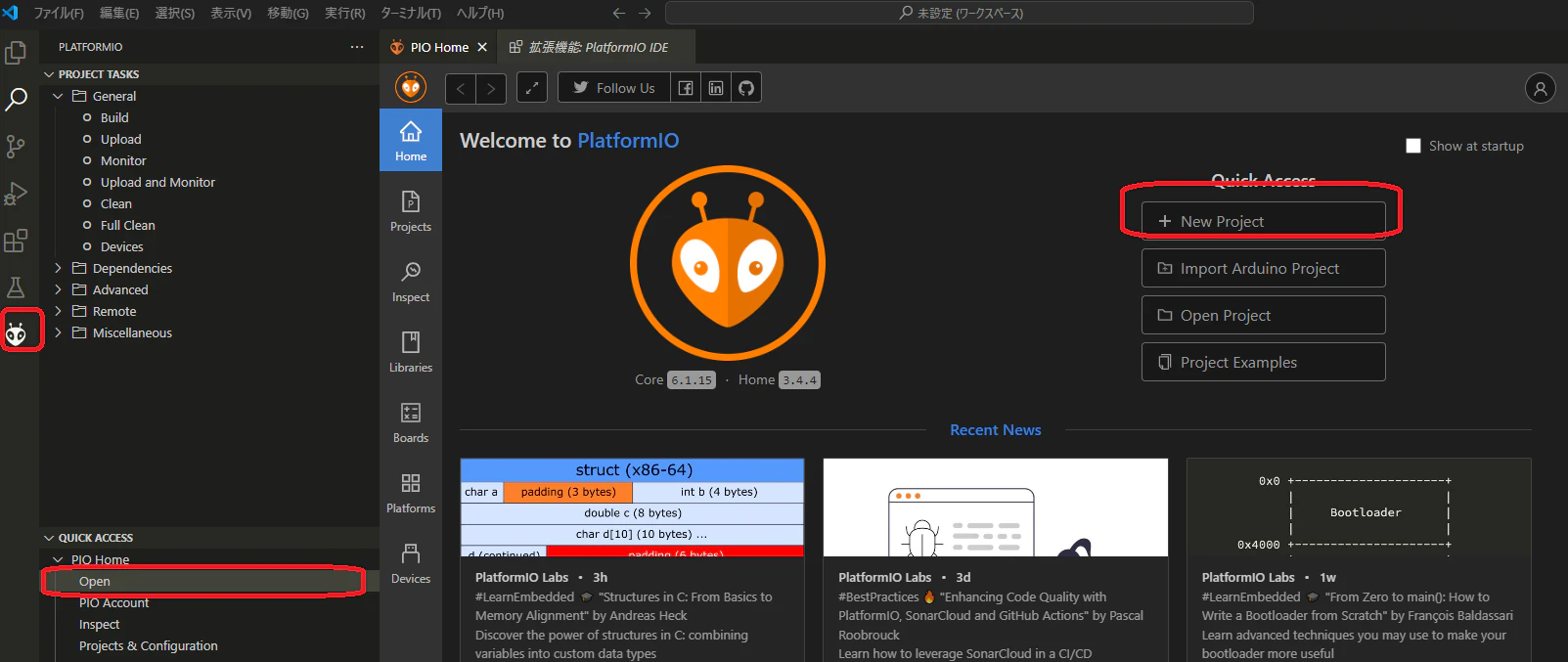Open PlatformIO LinkedIn page icon
This screenshot has height=662, width=1568.
click(716, 88)
